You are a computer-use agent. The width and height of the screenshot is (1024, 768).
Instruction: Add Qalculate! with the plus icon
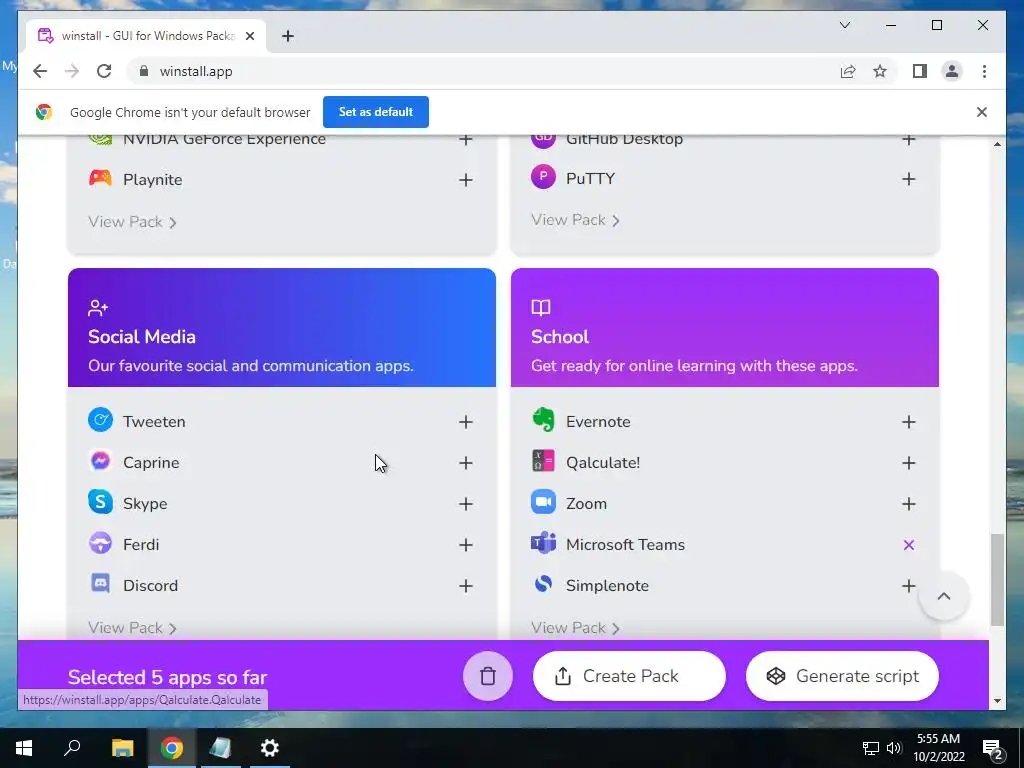point(908,463)
